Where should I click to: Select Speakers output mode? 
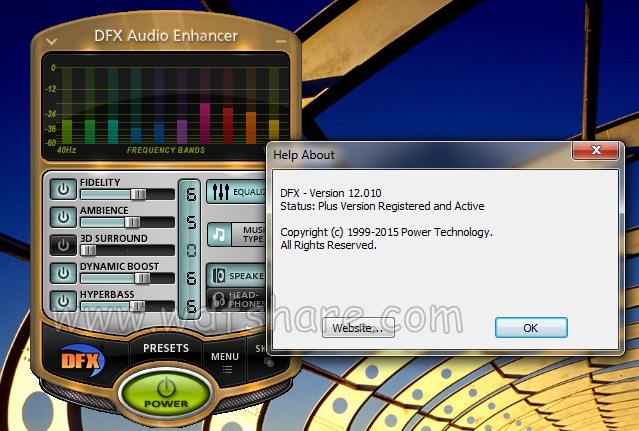point(236,276)
